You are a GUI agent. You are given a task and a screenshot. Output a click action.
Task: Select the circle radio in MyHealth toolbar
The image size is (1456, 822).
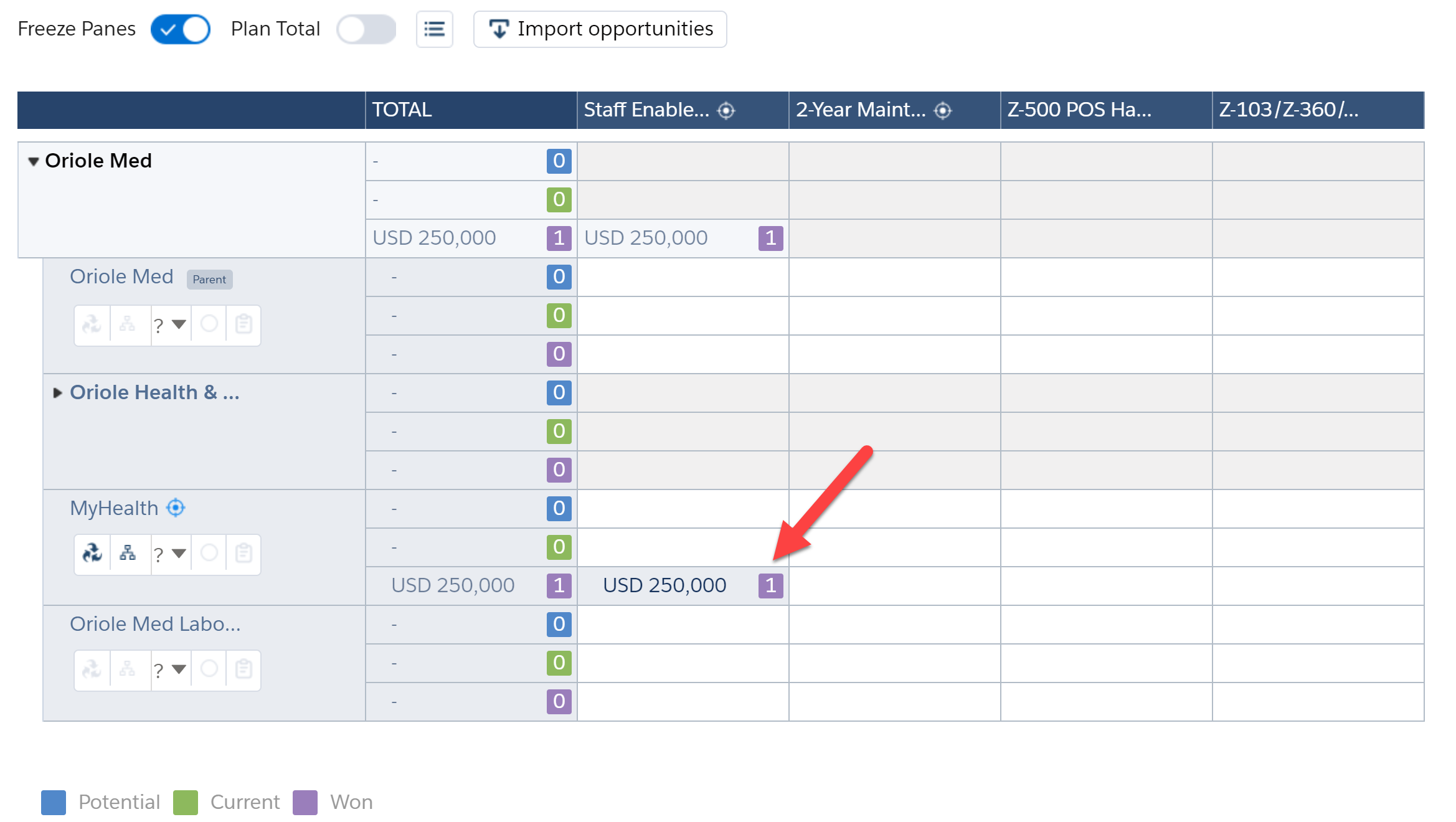[x=209, y=553]
